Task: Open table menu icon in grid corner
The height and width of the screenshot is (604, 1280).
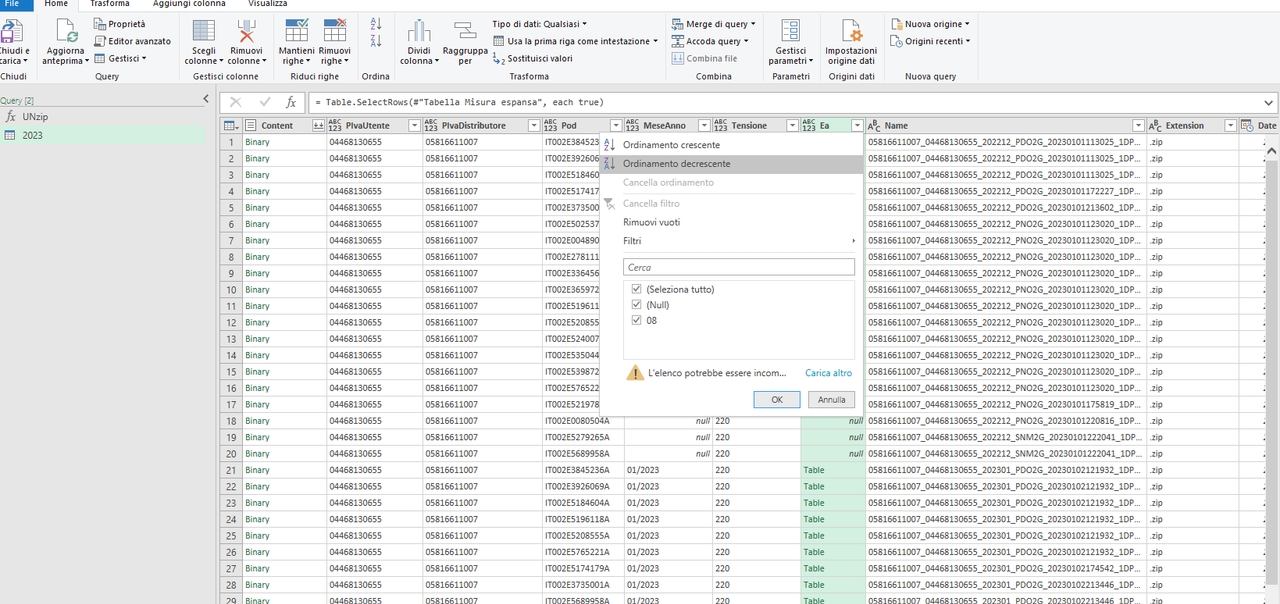Action: 231,126
